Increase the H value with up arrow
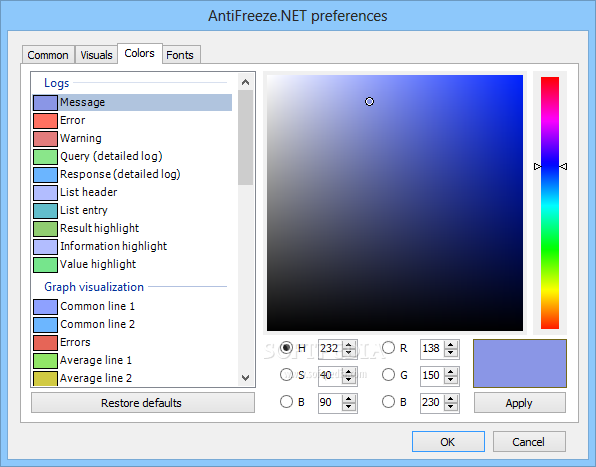 349,345
